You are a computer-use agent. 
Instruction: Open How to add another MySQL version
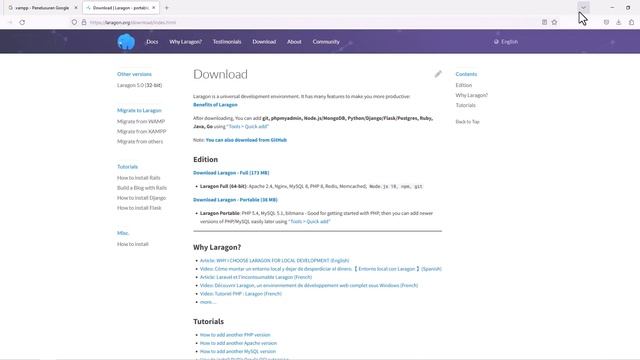click(238, 351)
